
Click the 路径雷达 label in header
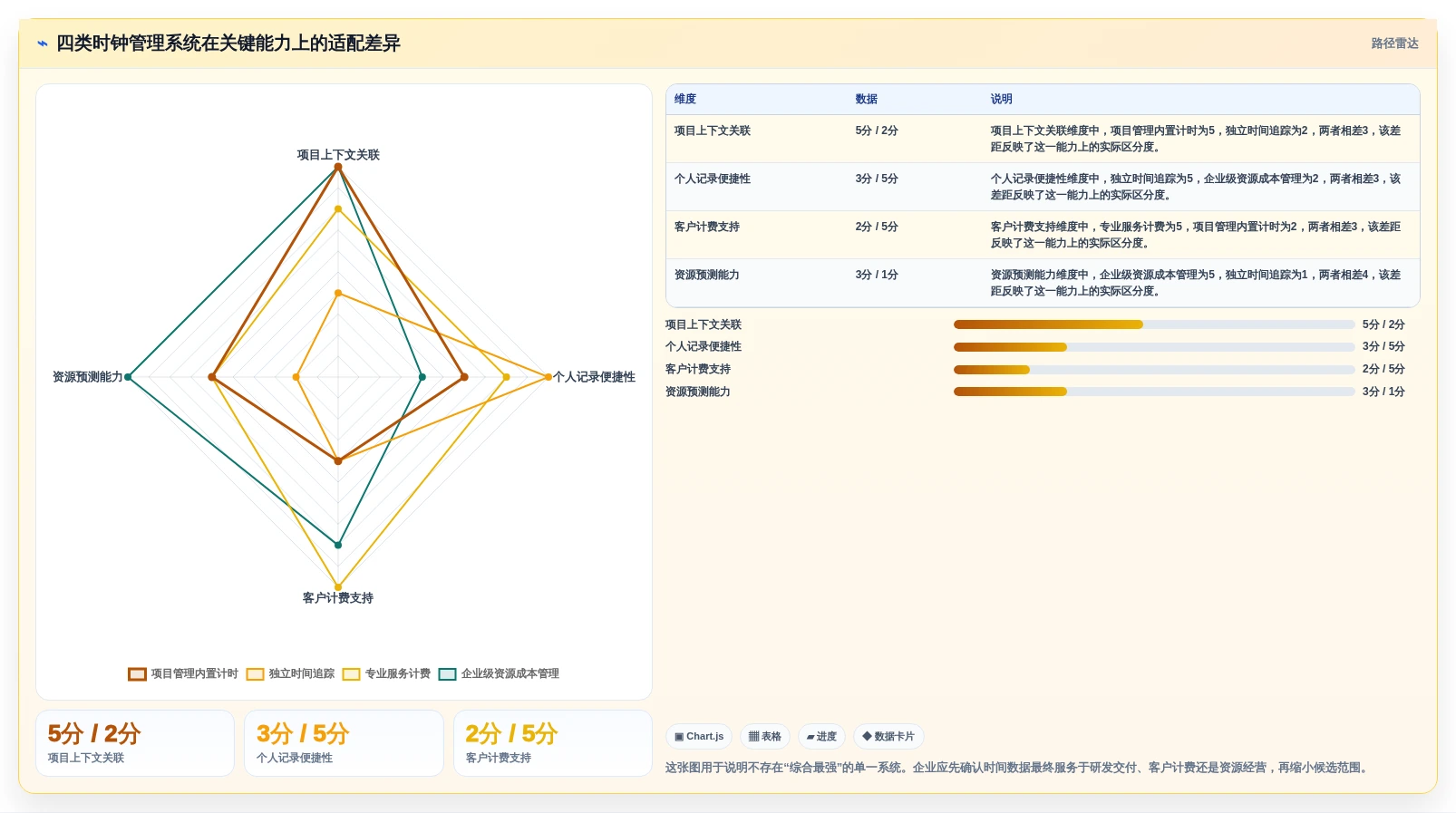(1394, 44)
